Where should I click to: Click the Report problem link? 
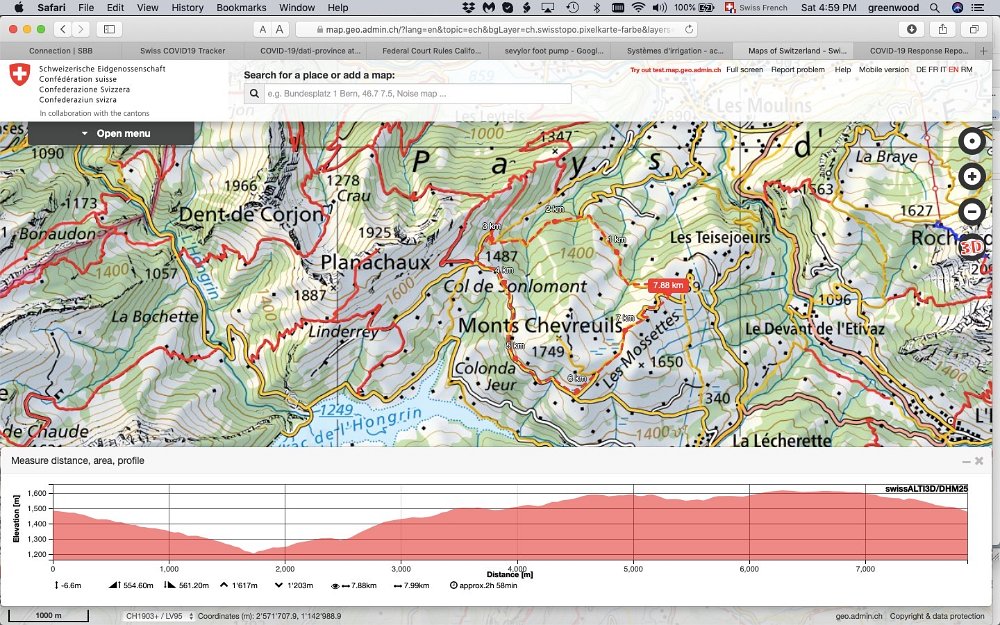coord(797,70)
